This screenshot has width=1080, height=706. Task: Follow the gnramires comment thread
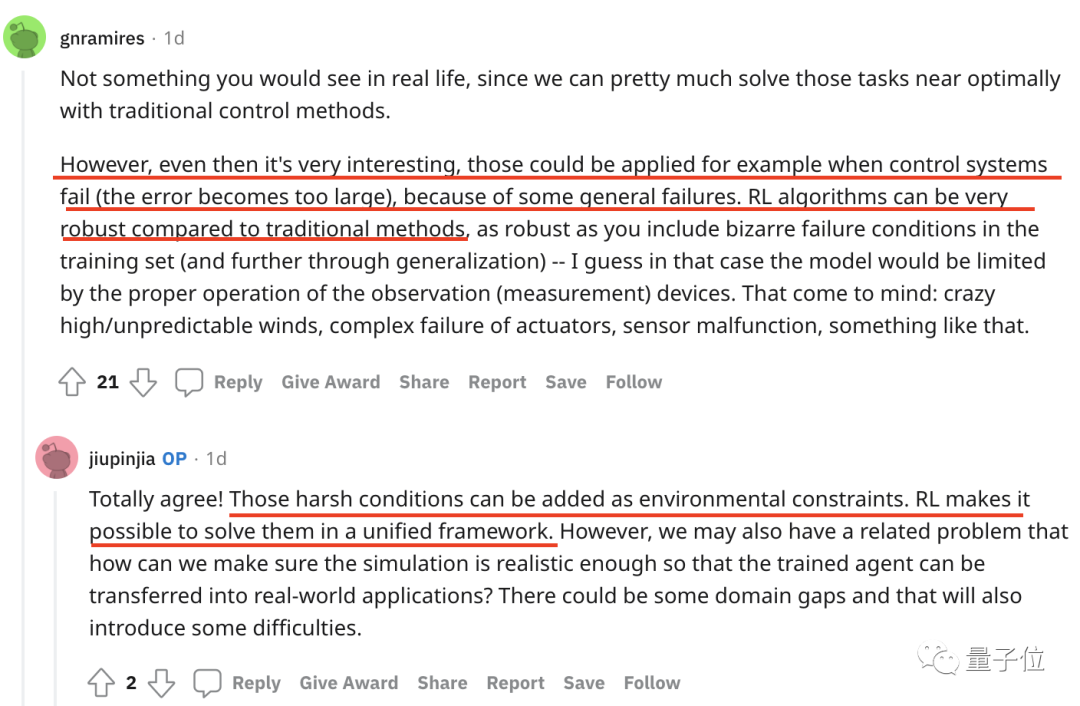point(634,382)
